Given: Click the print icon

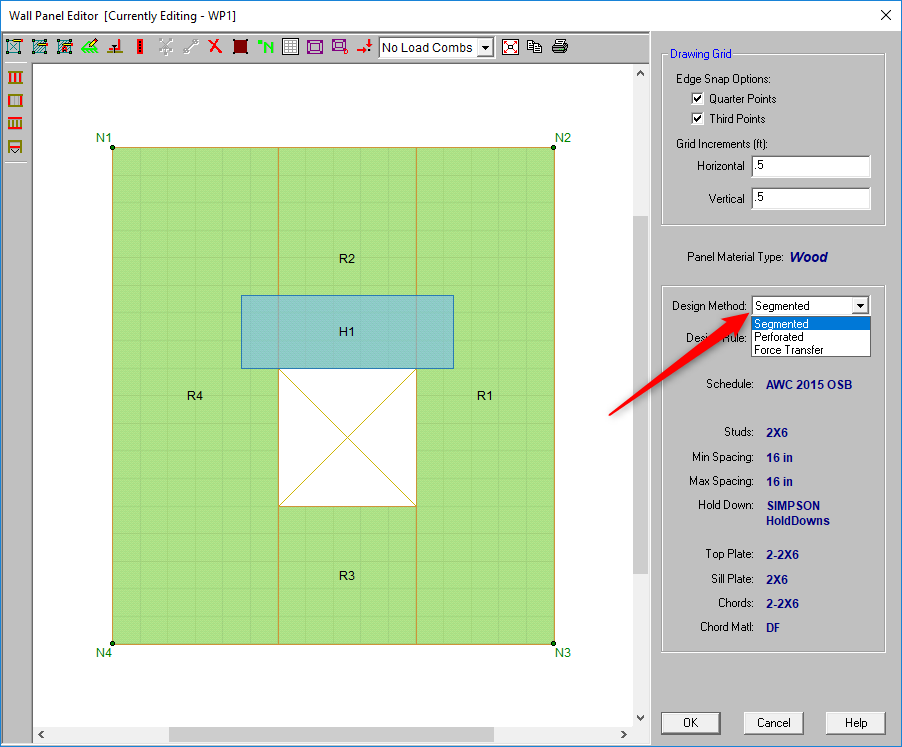Looking at the screenshot, I should [x=560, y=47].
